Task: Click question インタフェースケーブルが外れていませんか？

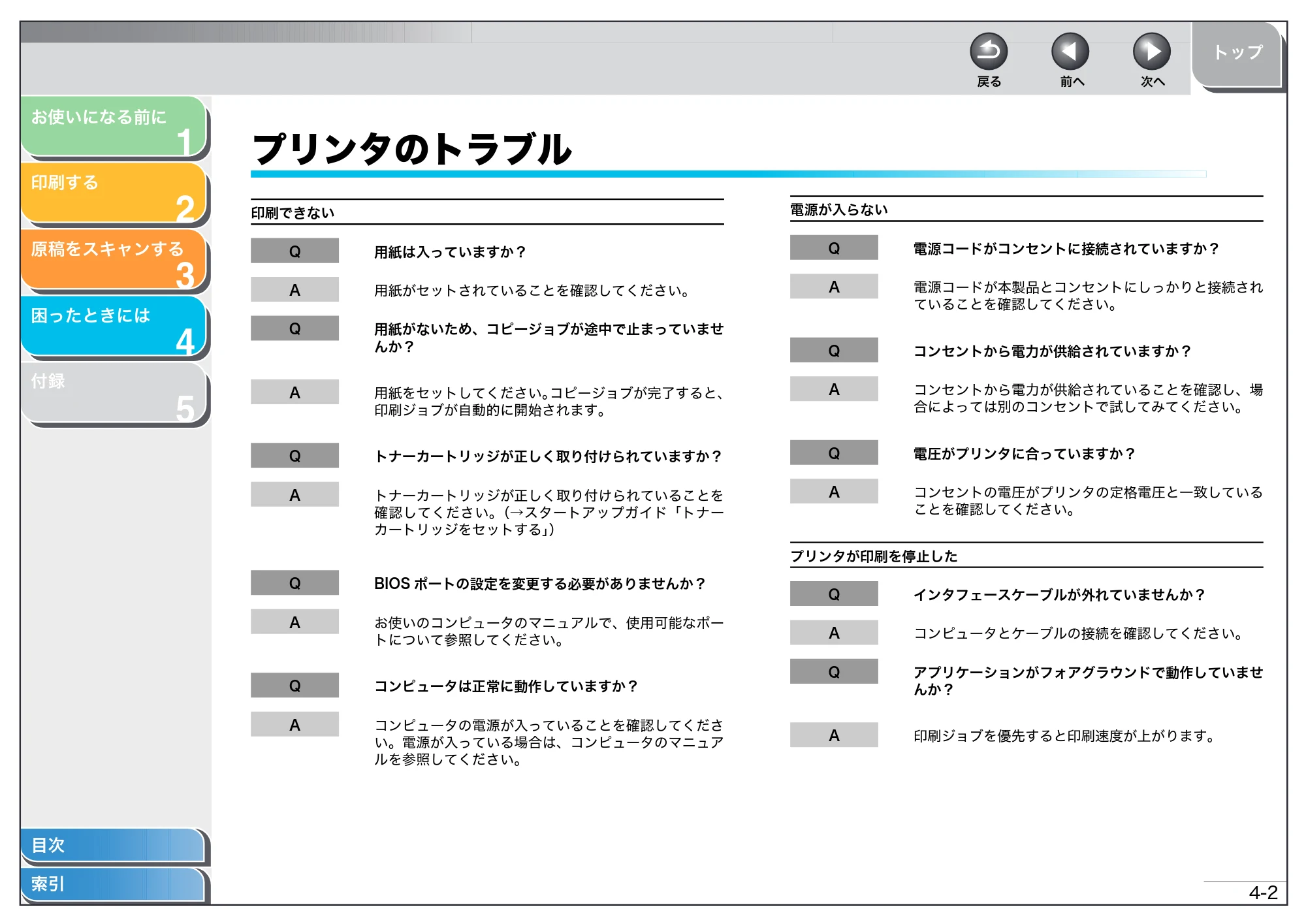Action: [x=1059, y=595]
